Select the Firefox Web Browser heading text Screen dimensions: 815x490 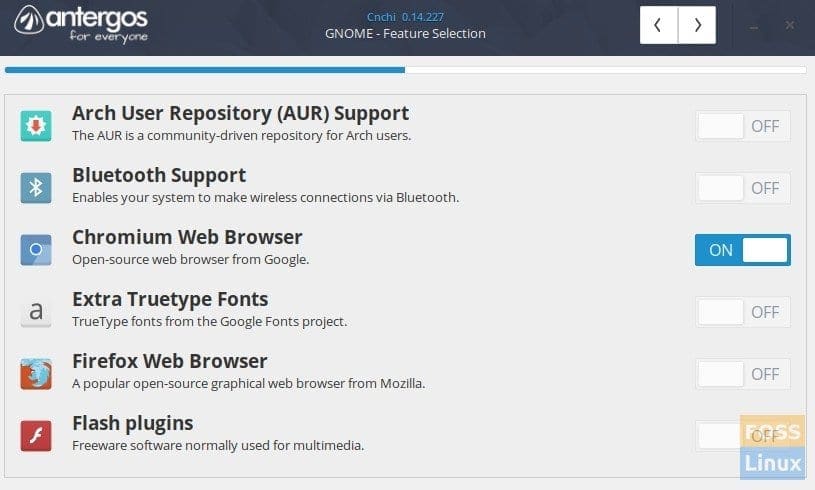[169, 361]
